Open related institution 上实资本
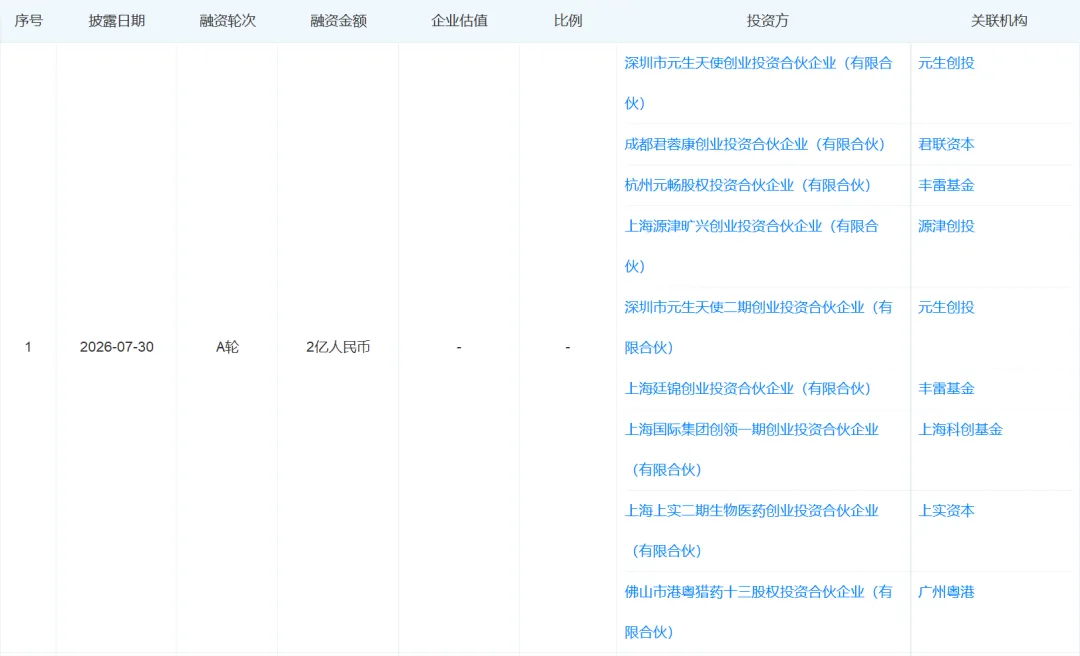1080x656 pixels. tap(946, 510)
